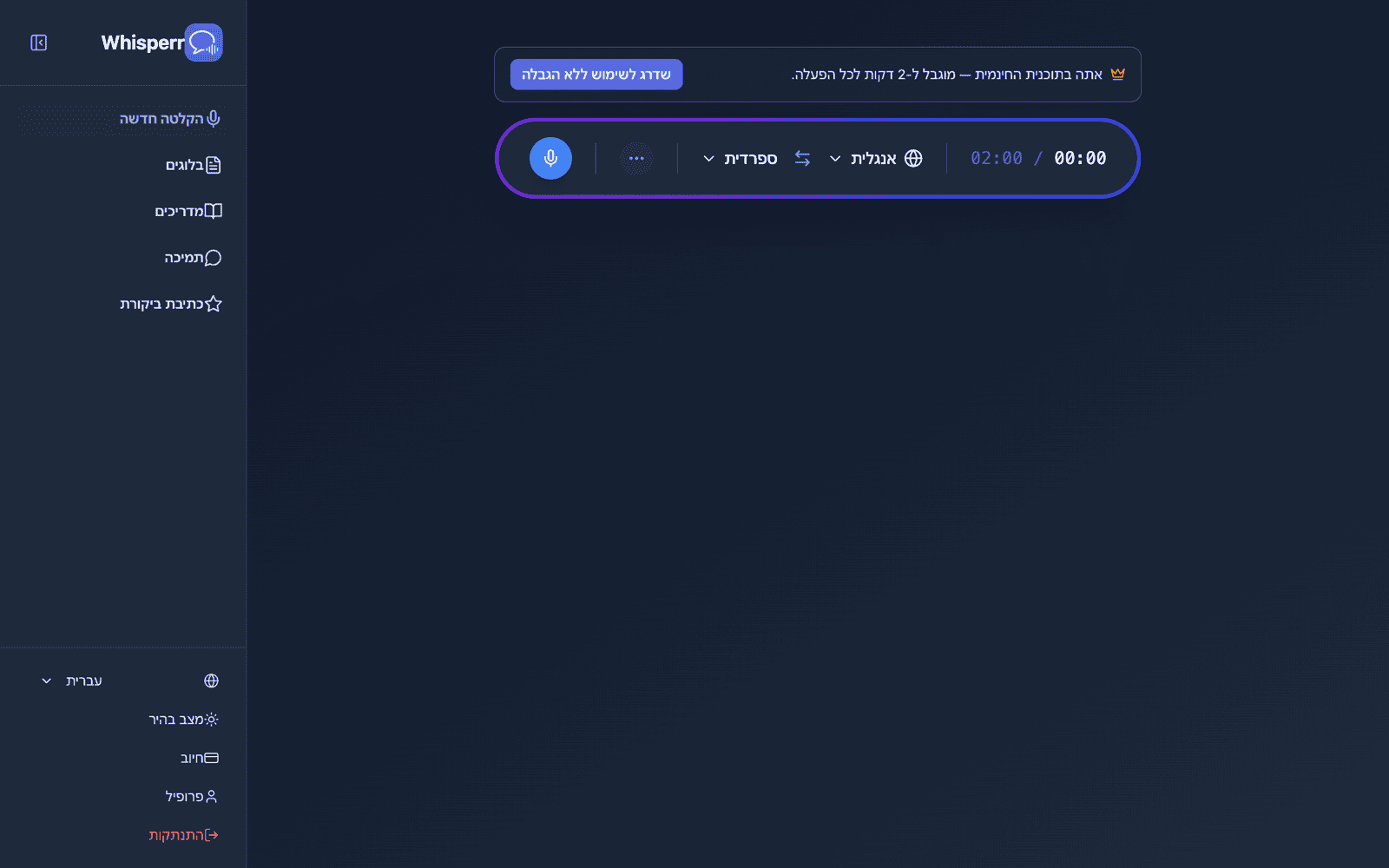Click the star icon beside כתיבת ביקורת
The image size is (1389, 868).
click(x=214, y=304)
